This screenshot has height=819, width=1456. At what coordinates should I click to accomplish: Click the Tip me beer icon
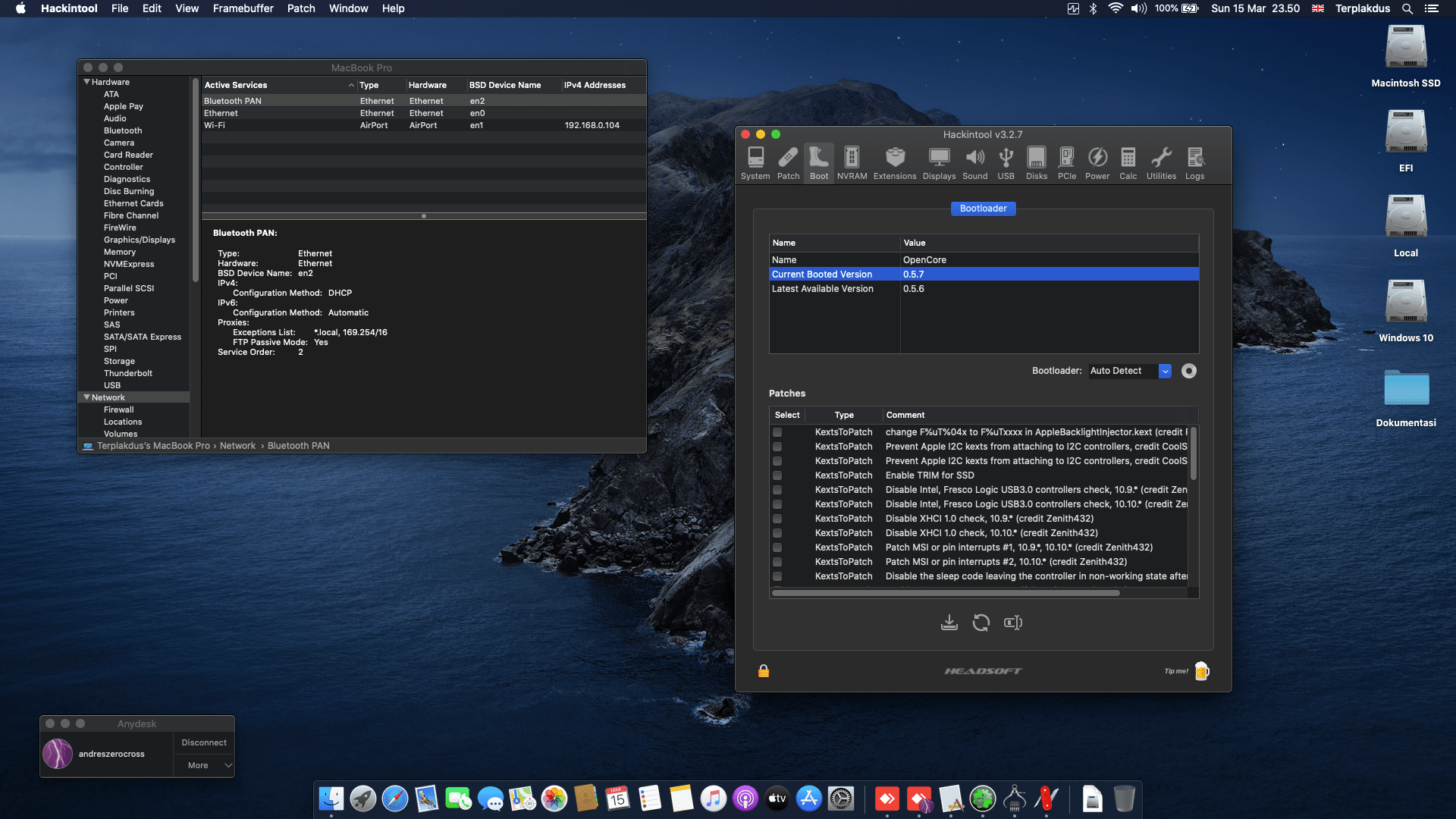click(x=1202, y=671)
